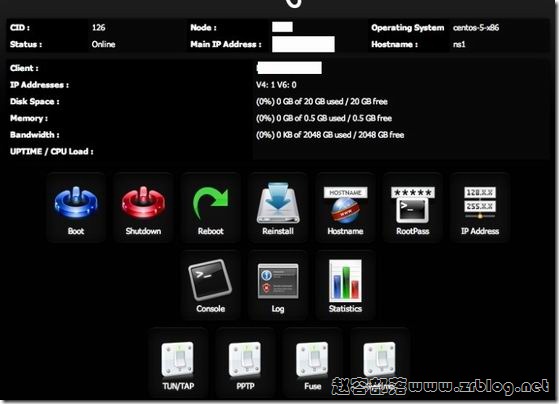
Task: Open the Hostname globe icon
Action: click(x=345, y=205)
